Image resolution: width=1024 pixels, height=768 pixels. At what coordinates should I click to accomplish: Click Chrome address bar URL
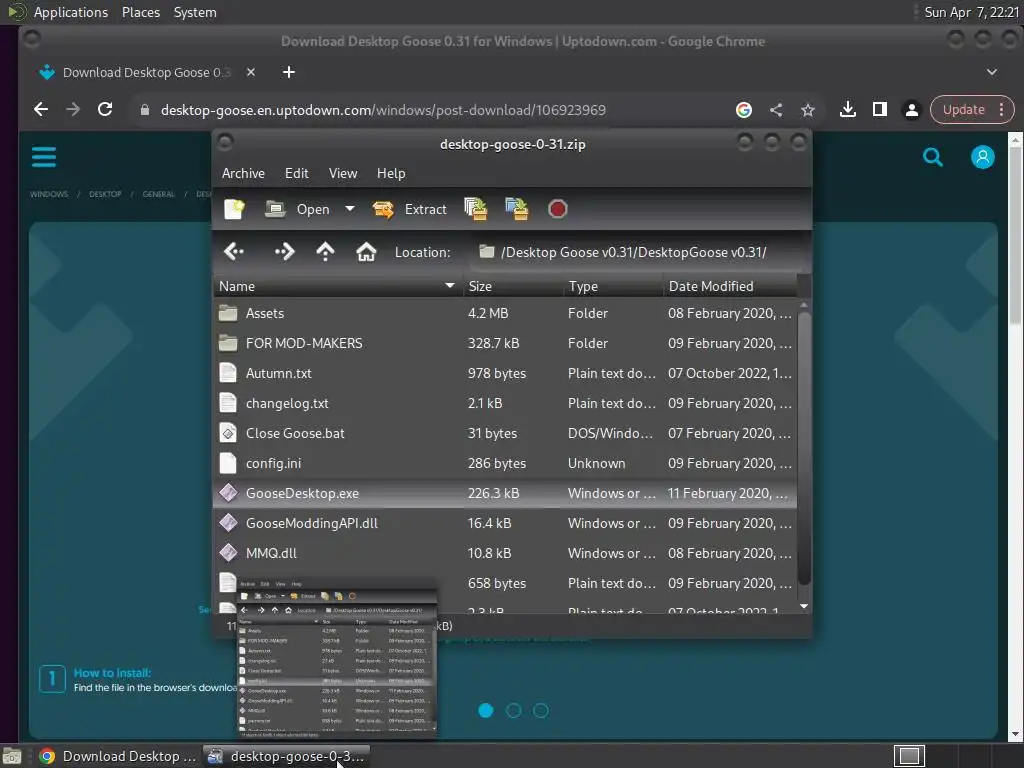point(383,110)
